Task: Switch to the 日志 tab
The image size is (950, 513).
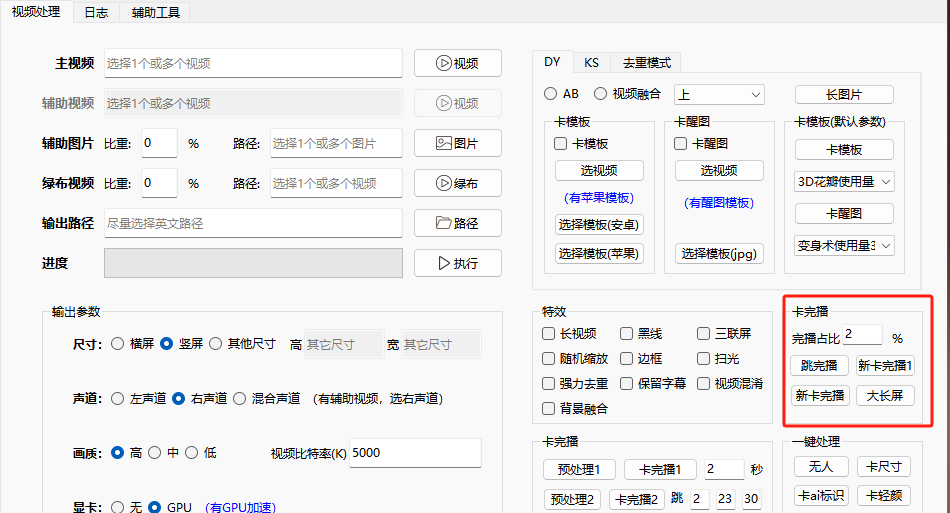Action: point(97,12)
